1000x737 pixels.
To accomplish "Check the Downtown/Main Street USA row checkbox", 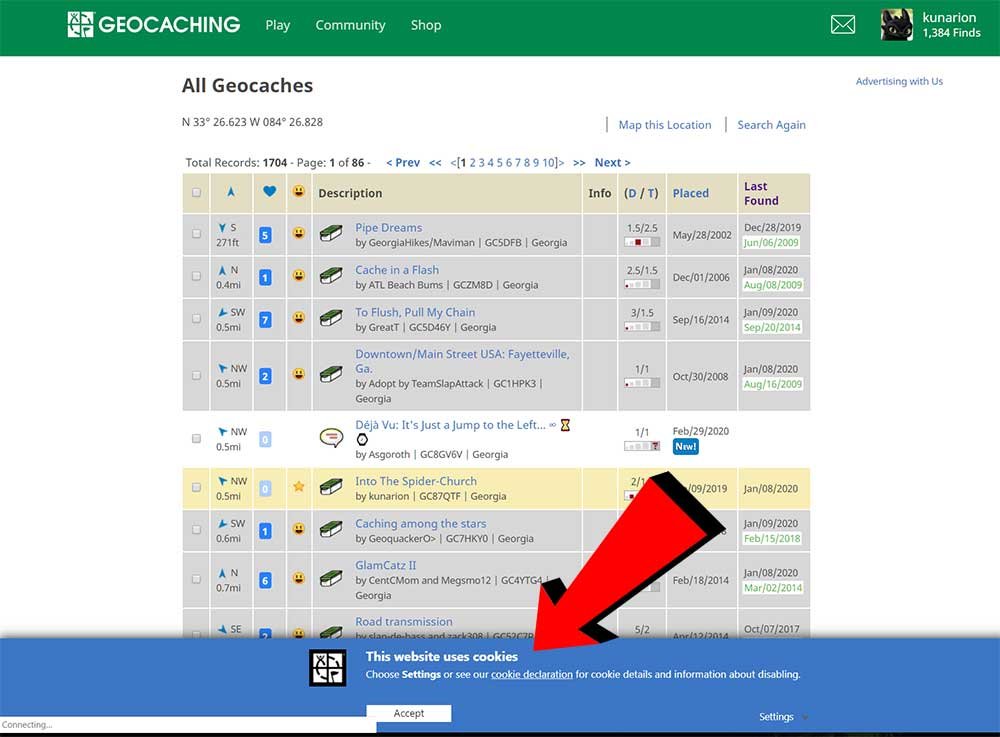I will pos(196,375).
